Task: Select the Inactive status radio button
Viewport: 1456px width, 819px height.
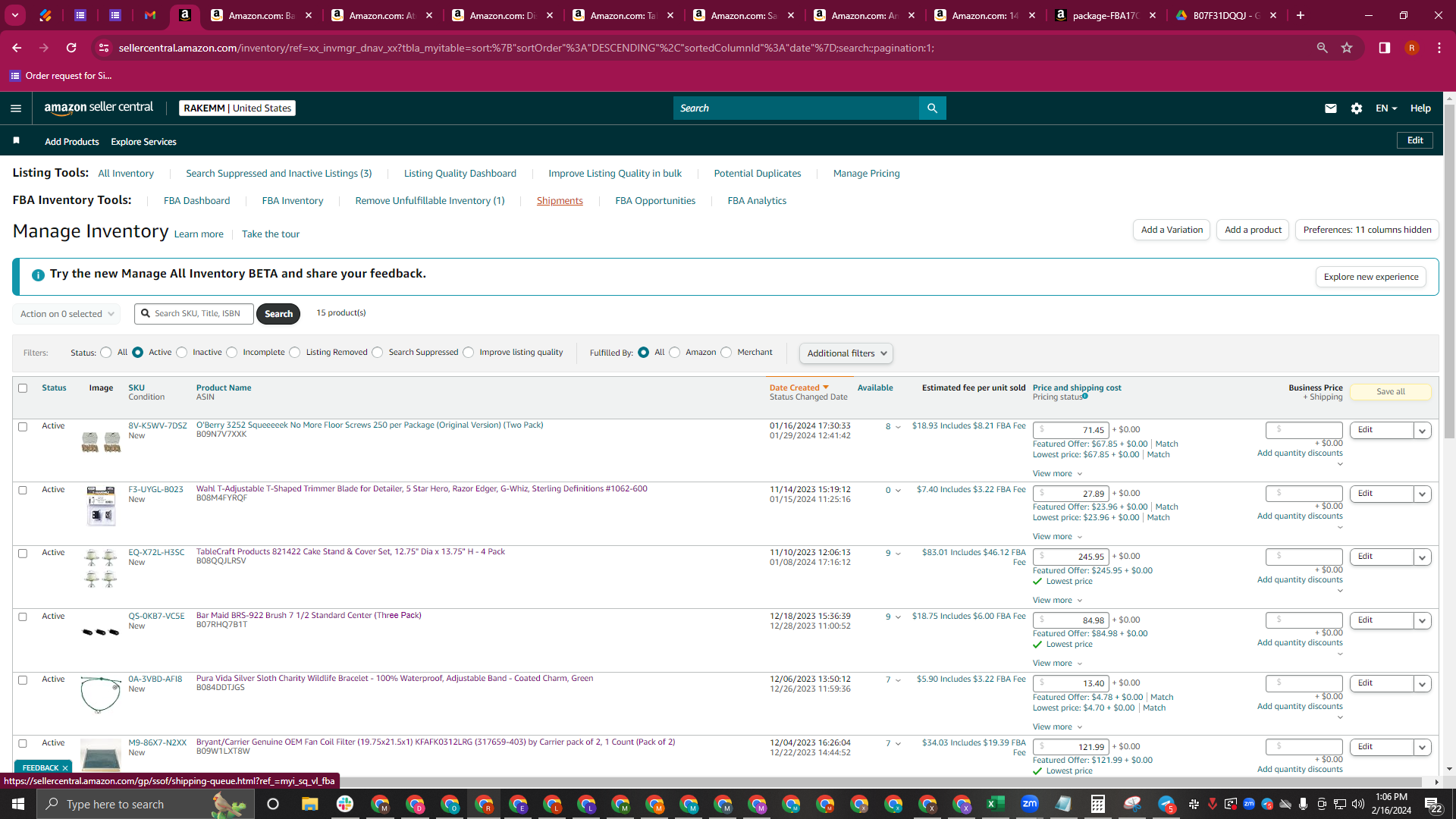Action: [x=182, y=353]
